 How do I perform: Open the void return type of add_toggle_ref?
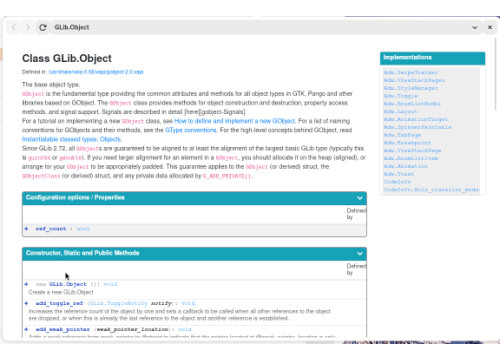(188, 303)
